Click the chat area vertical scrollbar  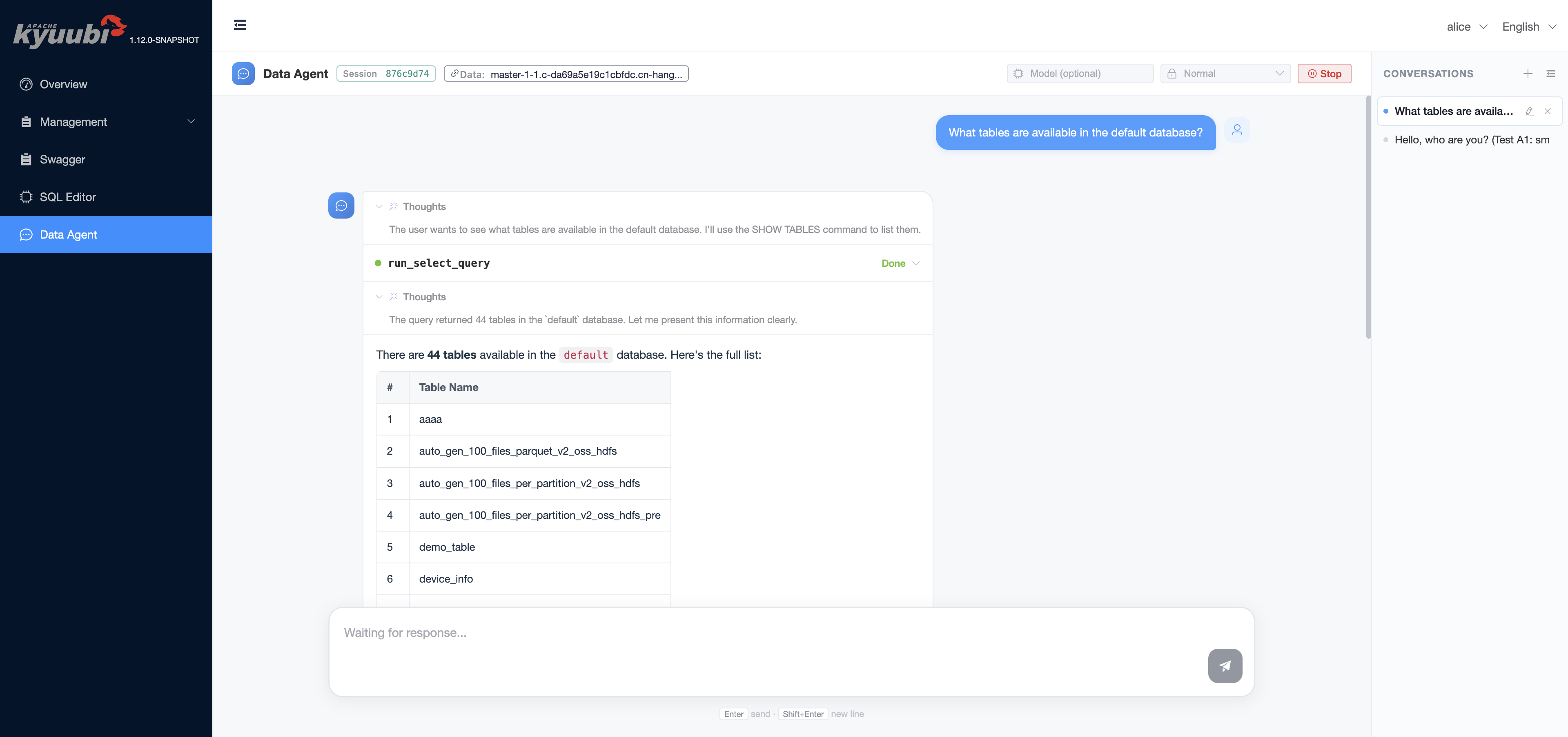pos(1368,217)
